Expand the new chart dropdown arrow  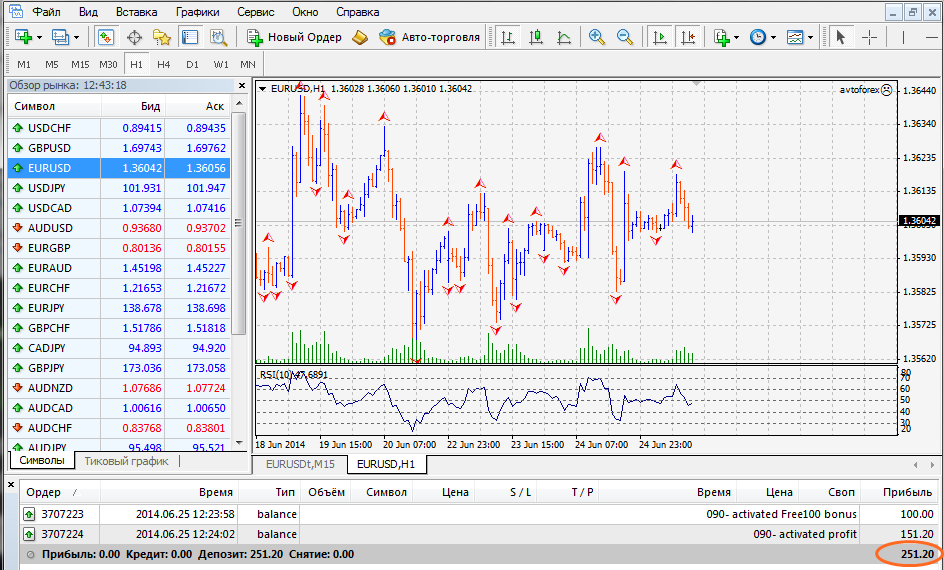point(39,37)
